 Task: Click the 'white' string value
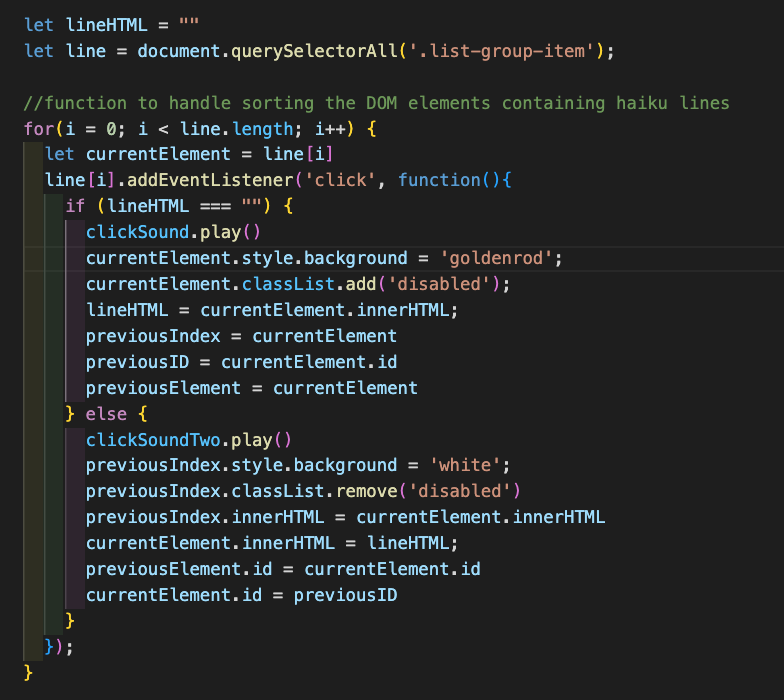(x=465, y=465)
